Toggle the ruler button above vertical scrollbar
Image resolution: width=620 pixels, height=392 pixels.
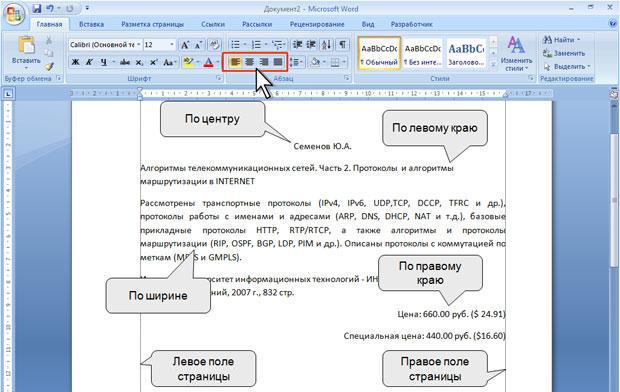point(614,94)
